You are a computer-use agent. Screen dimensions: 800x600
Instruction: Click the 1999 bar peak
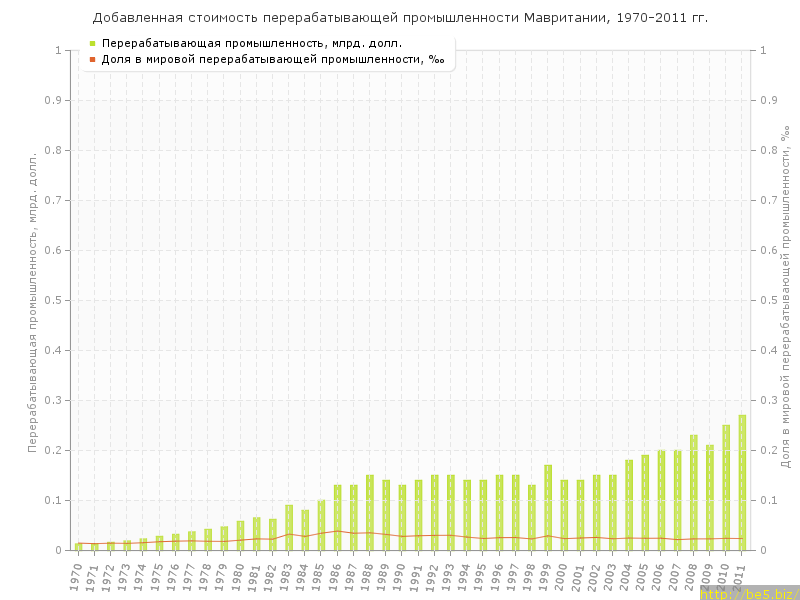(x=548, y=467)
